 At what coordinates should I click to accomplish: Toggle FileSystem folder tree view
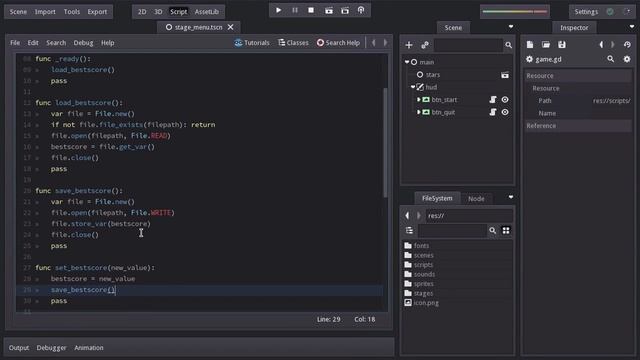pyautogui.click(x=409, y=231)
